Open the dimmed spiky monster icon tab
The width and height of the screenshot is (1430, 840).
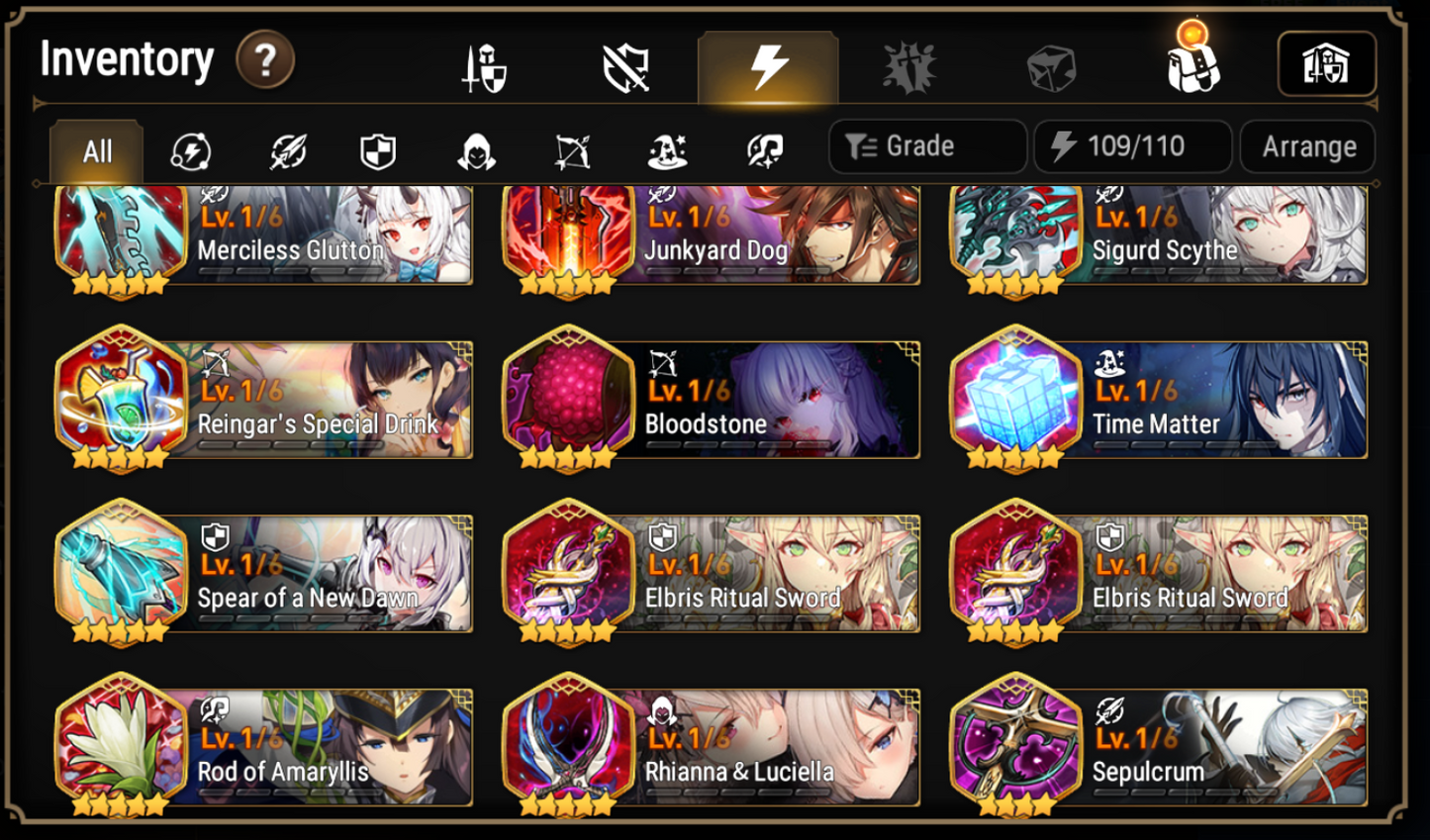(909, 68)
